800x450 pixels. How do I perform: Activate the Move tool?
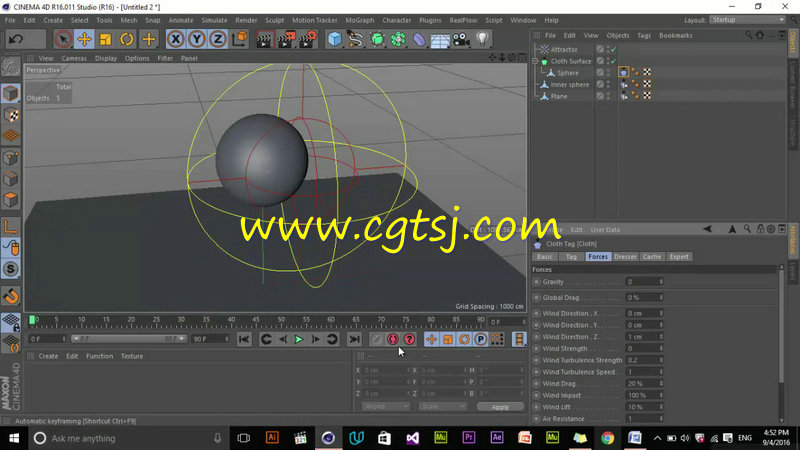click(x=84, y=39)
